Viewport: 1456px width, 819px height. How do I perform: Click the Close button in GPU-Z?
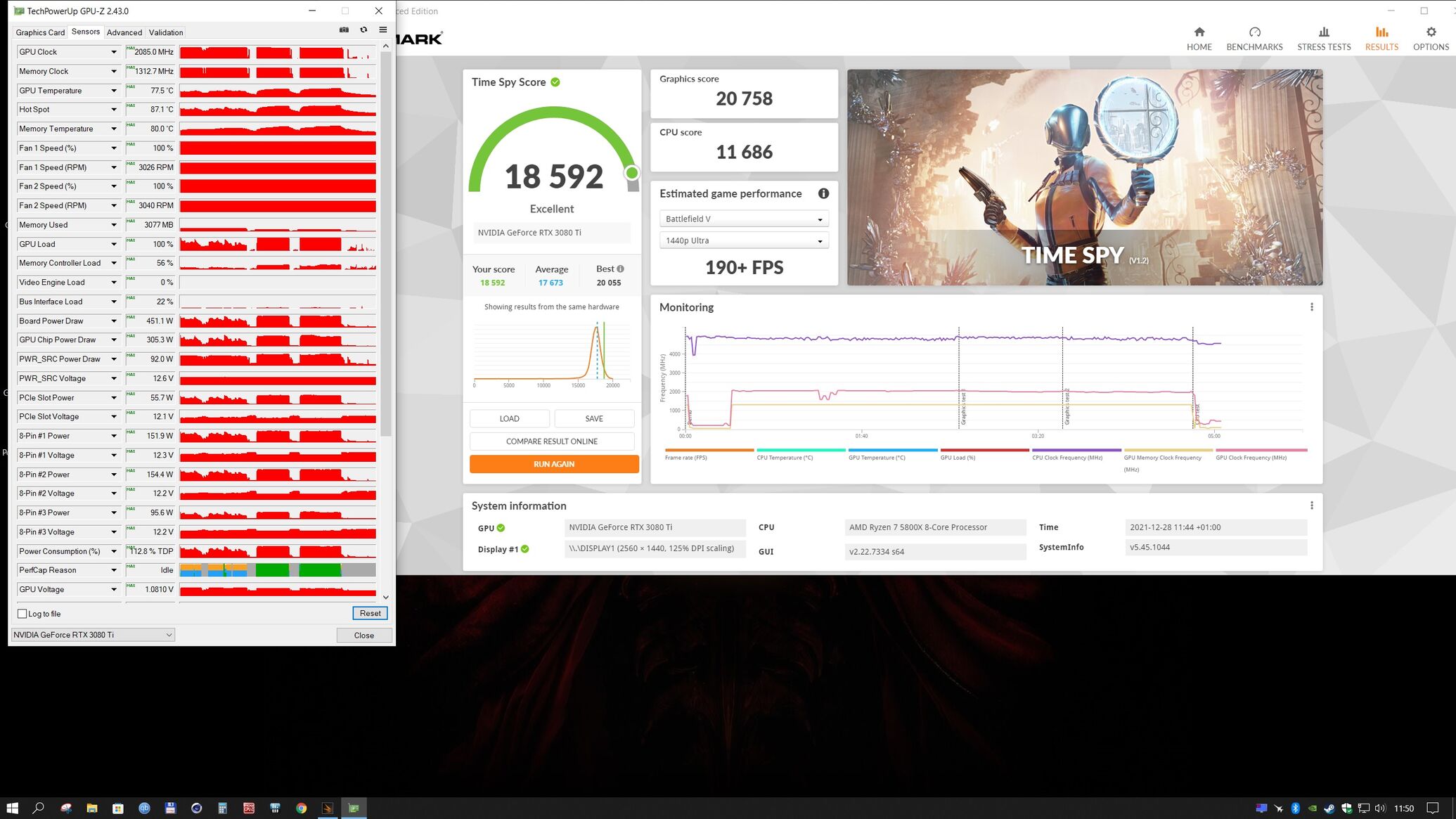tap(363, 635)
